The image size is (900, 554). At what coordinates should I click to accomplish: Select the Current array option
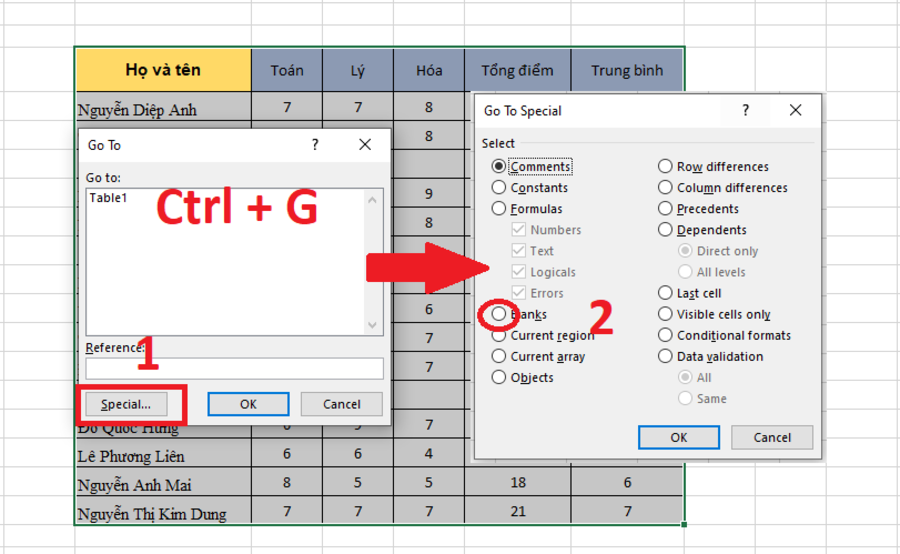pyautogui.click(x=498, y=357)
